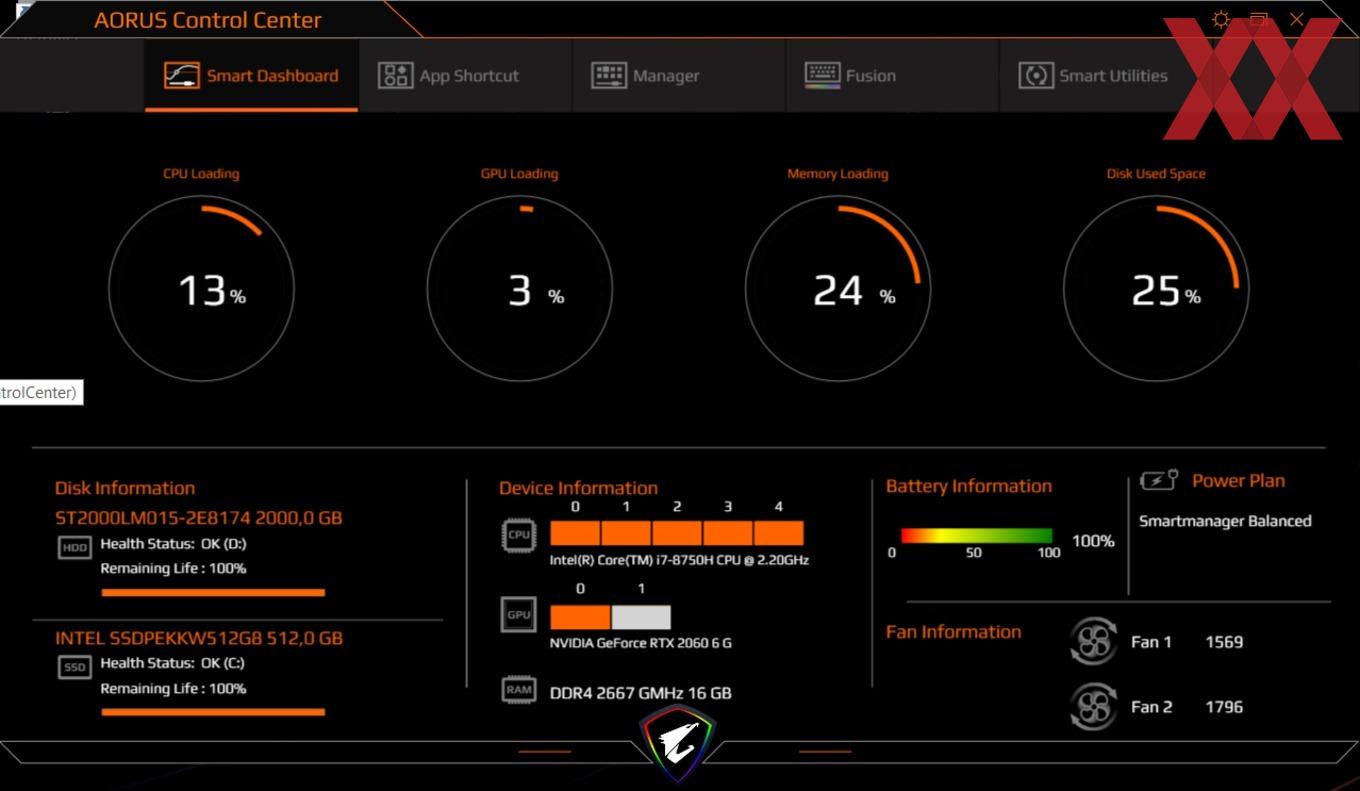Click the battery level color gradient bar

[x=977, y=535]
